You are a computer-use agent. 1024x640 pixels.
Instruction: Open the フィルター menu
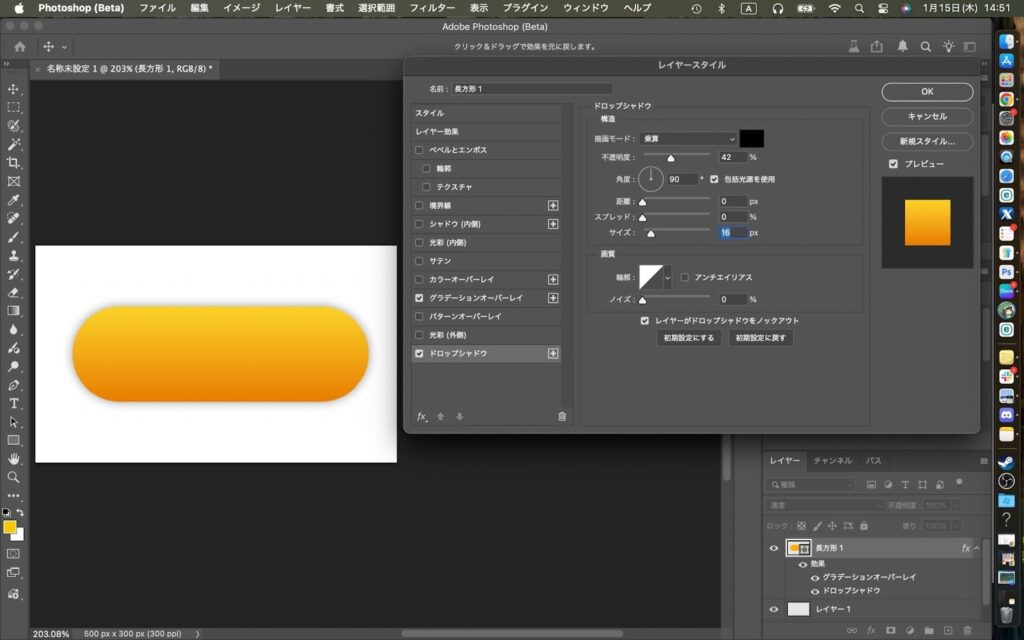[432, 8]
